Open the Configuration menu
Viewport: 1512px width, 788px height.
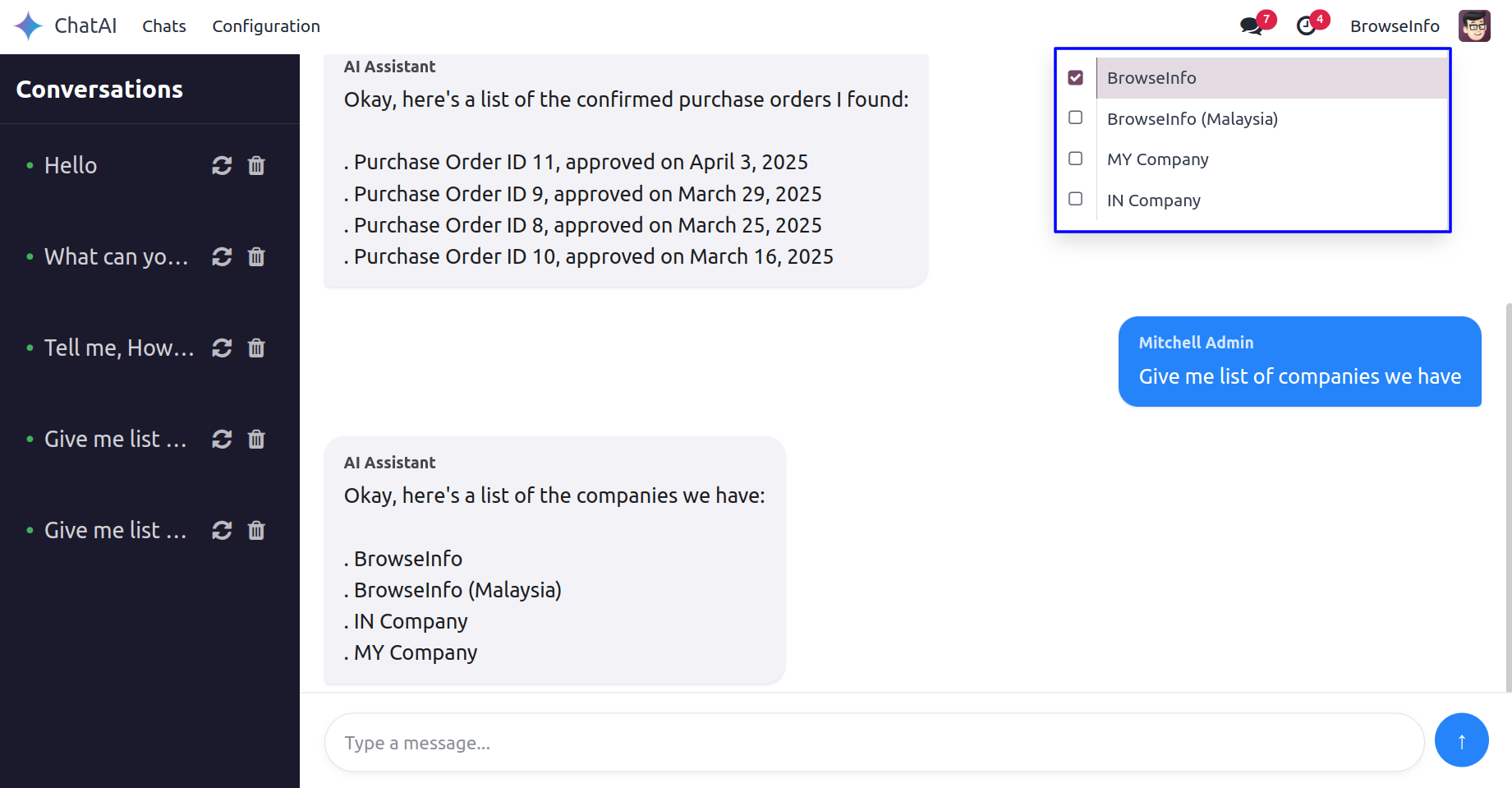click(266, 26)
